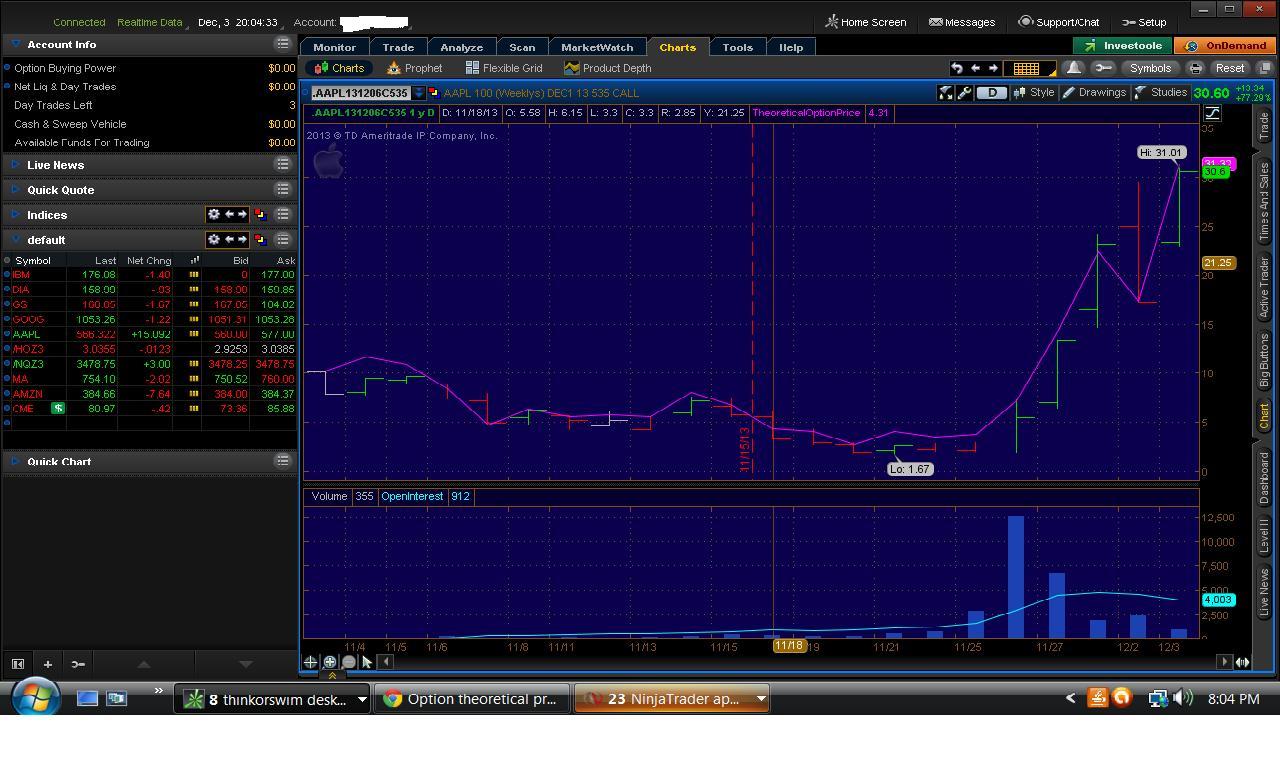Toggle the D timeframe button
The height and width of the screenshot is (768, 1280).
coord(991,93)
